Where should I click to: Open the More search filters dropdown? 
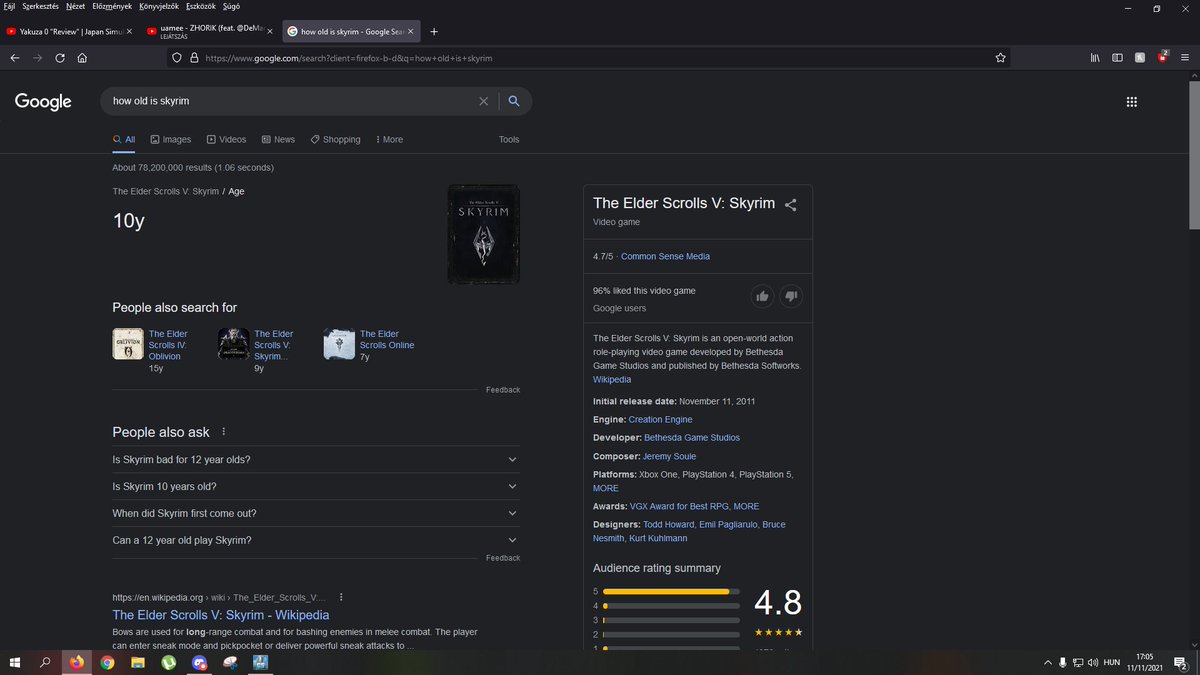tap(389, 139)
